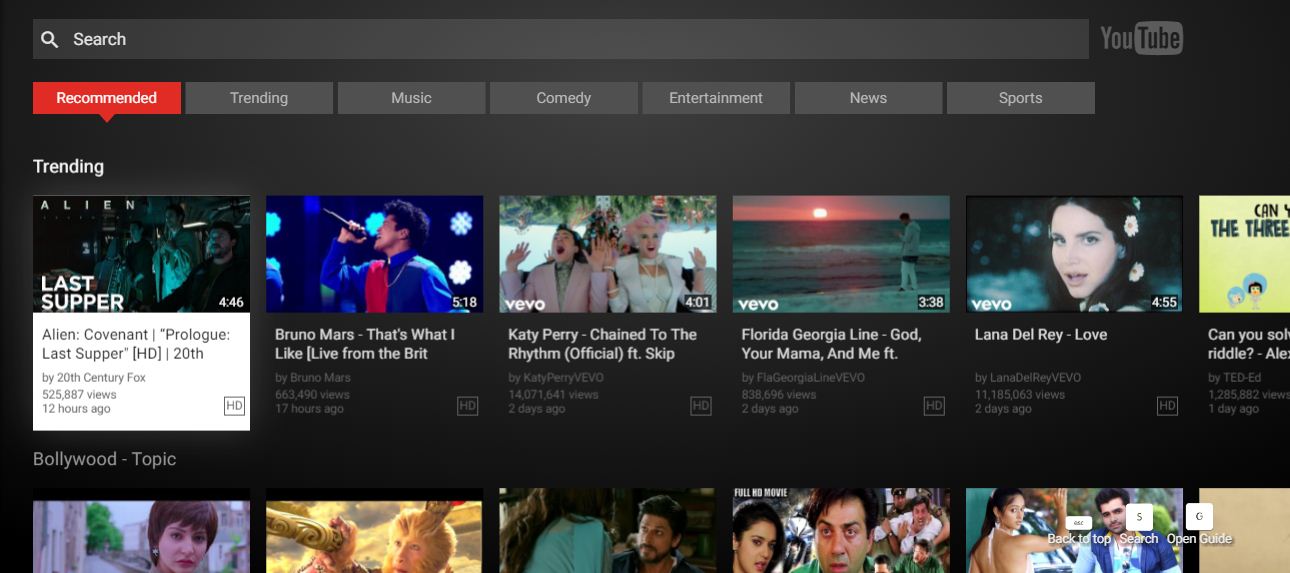This screenshot has height=573, width=1290.
Task: Click the 3:38 duration label
Action: click(x=931, y=302)
